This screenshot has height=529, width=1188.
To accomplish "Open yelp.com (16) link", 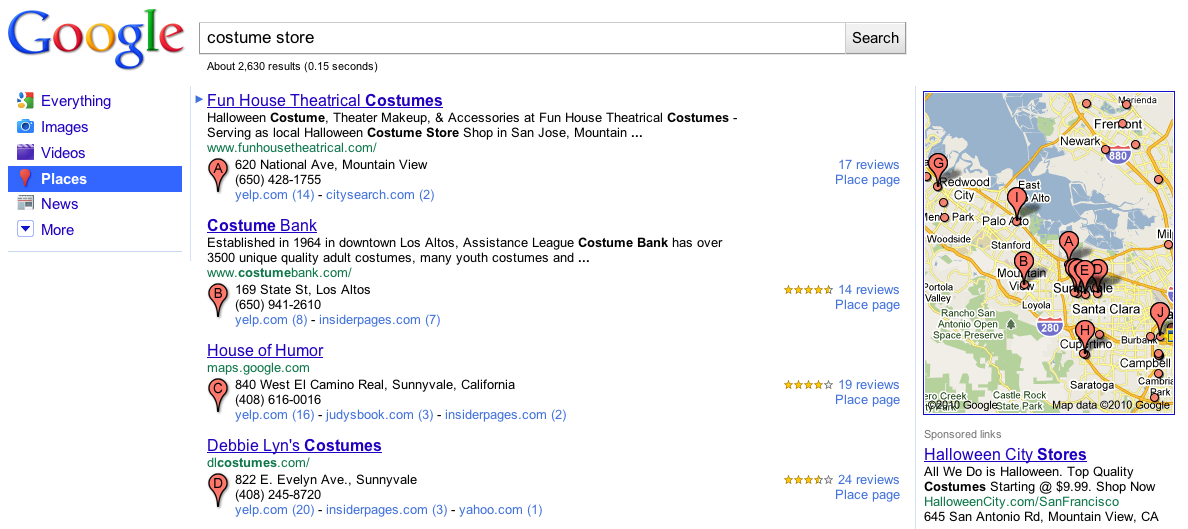I will tap(274, 415).
